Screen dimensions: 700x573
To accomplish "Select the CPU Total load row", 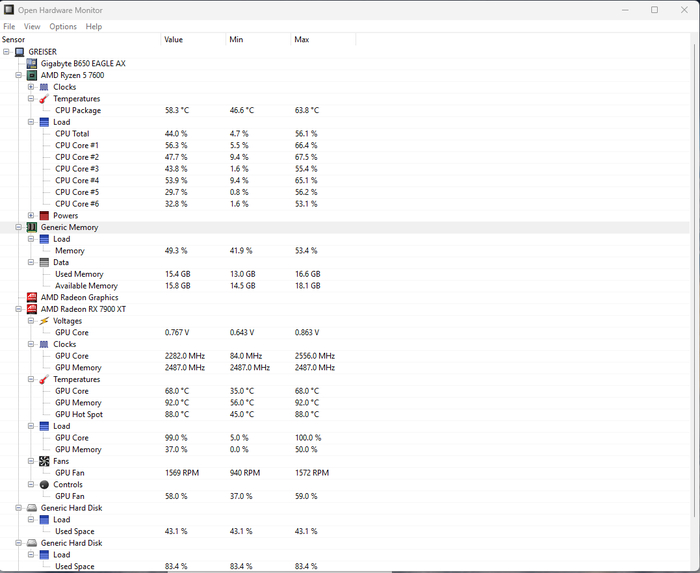I will 345,133.
